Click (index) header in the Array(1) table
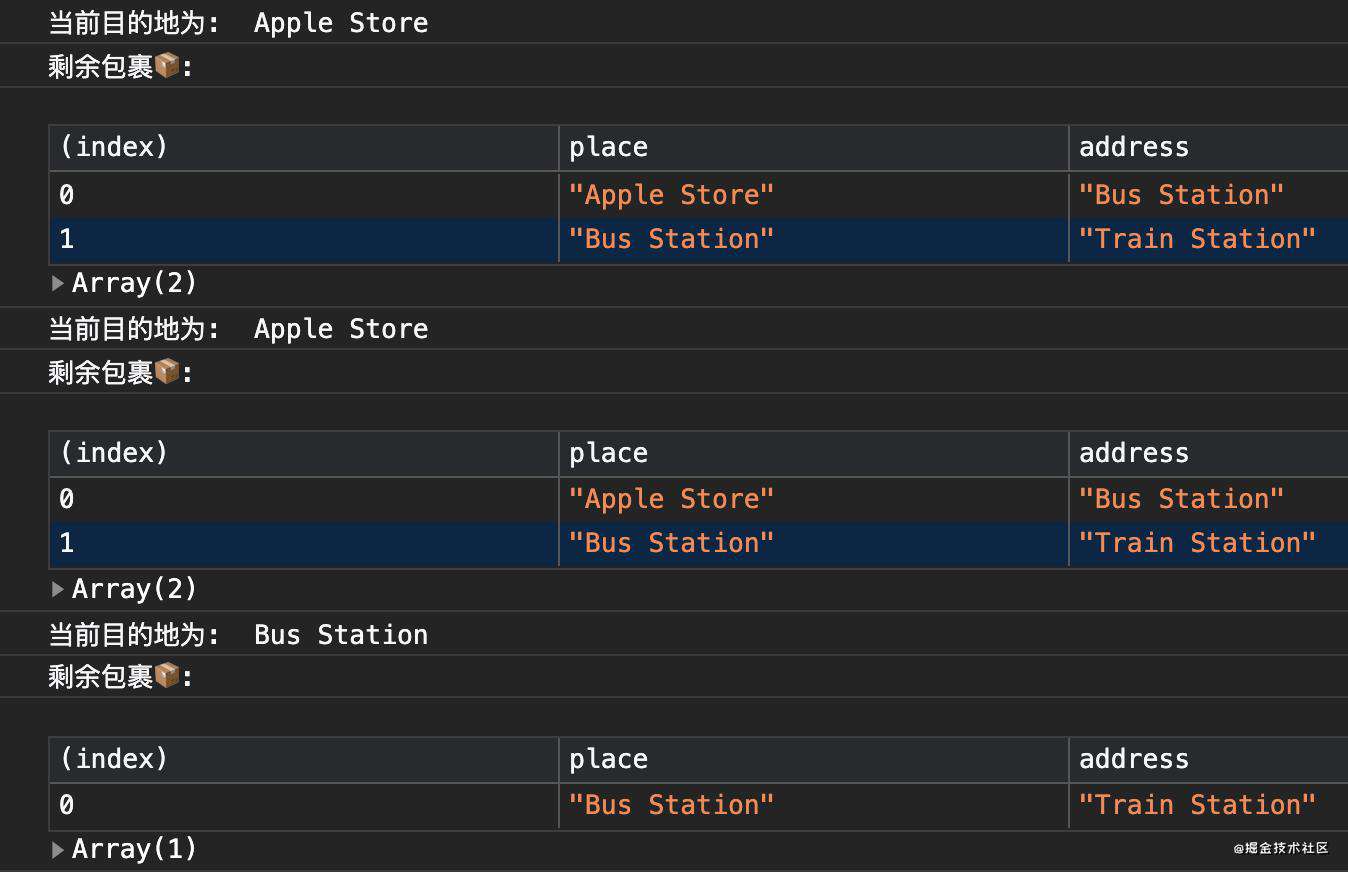 pyautogui.click(x=304, y=759)
